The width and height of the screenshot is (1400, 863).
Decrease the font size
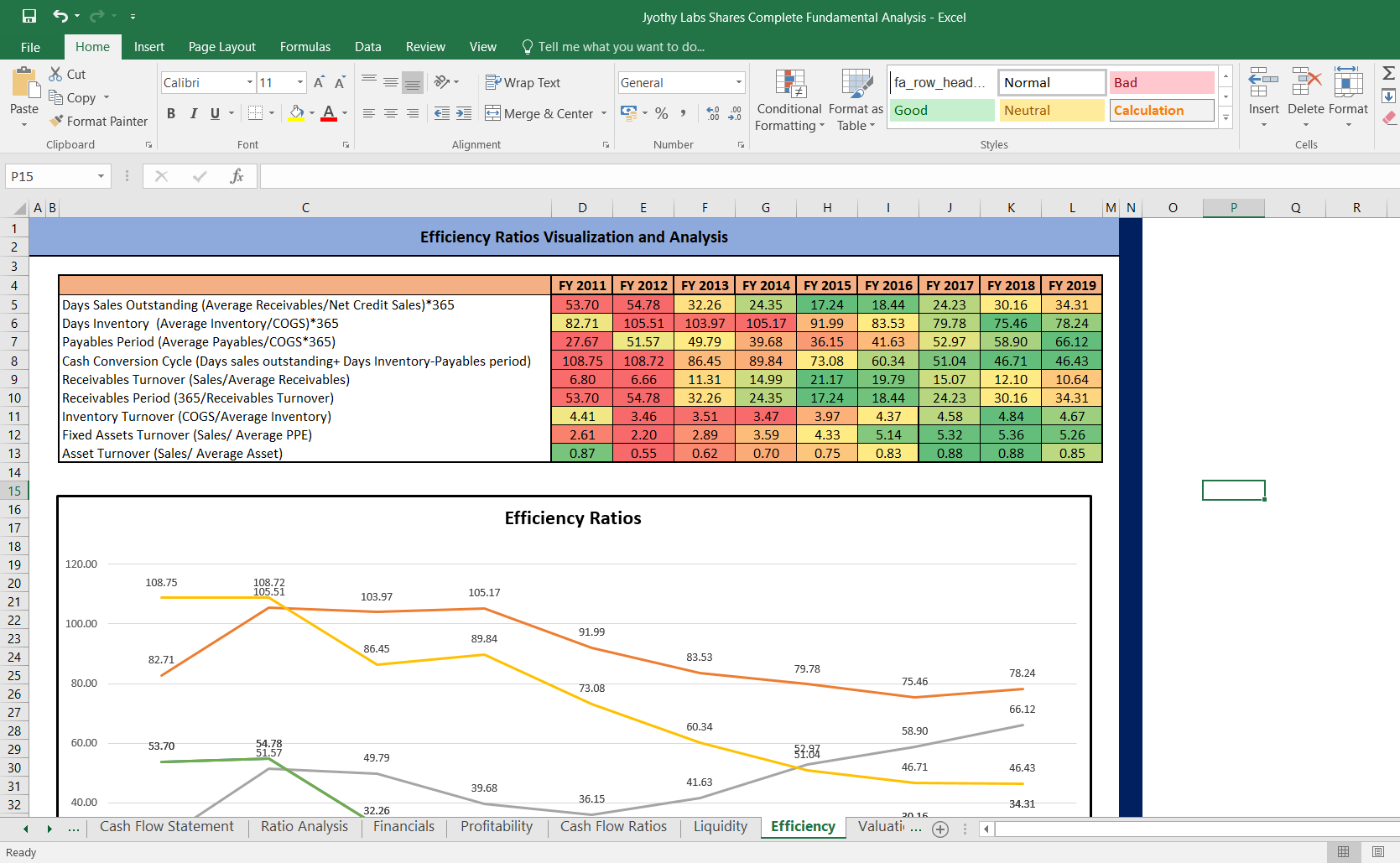[340, 82]
